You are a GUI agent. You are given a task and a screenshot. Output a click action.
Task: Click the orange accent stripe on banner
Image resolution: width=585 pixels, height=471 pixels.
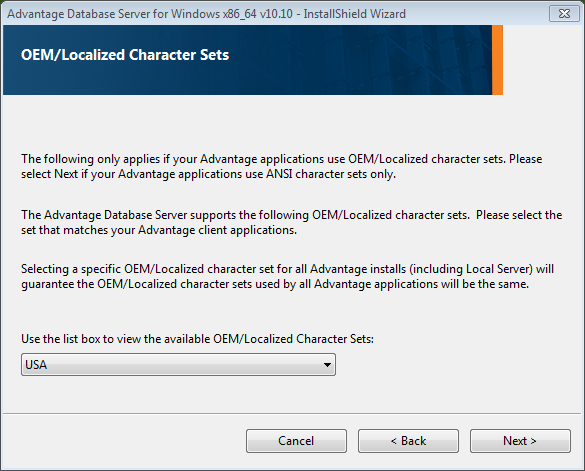[497, 60]
